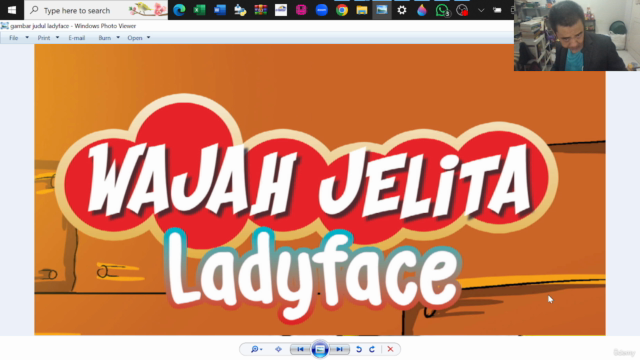Click the actual size fit button

tap(278, 349)
